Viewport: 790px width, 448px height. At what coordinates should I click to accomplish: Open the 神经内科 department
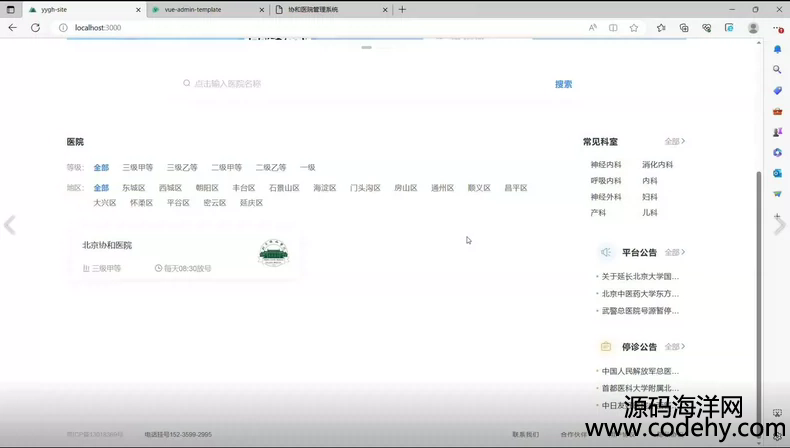[x=606, y=165]
